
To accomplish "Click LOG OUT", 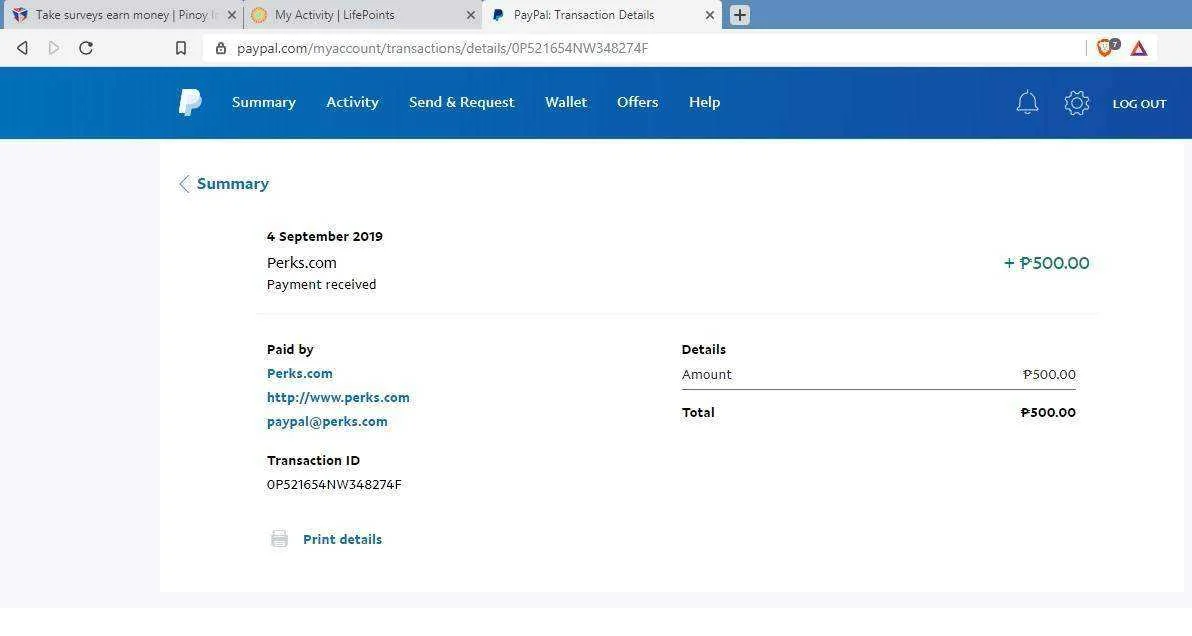I will 1139,103.
